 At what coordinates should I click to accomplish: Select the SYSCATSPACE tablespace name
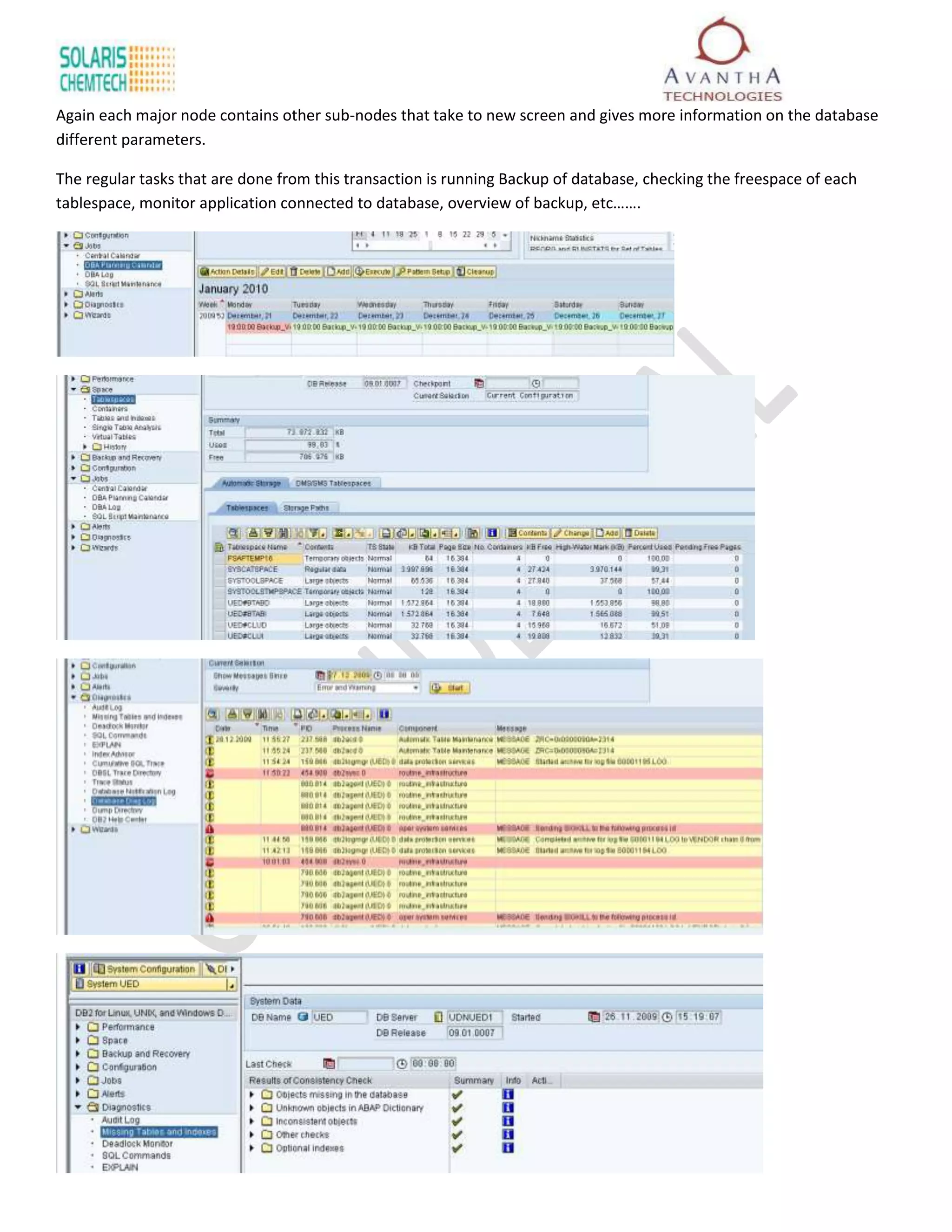253,570
